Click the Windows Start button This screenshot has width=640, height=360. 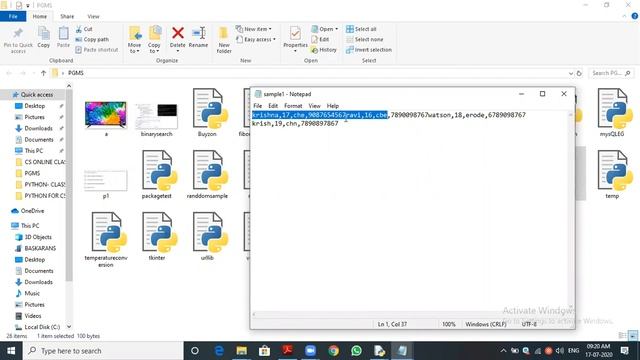click(11, 351)
